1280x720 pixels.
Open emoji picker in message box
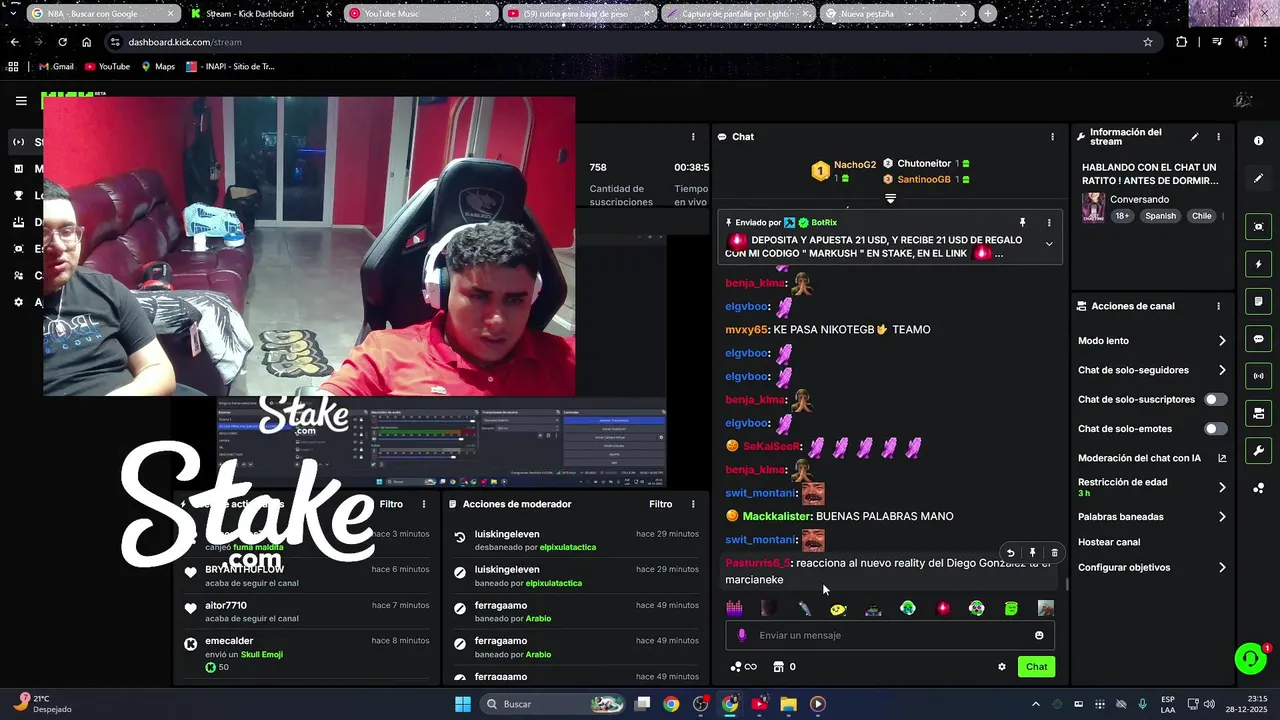click(x=1039, y=635)
